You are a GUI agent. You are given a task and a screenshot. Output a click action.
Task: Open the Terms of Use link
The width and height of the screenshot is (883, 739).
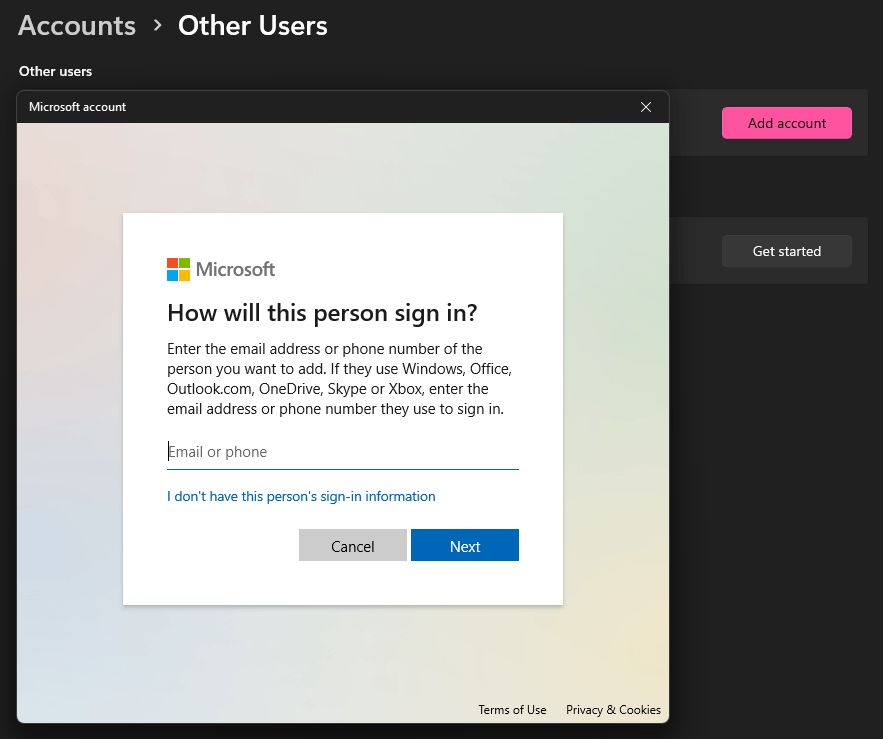(512, 710)
